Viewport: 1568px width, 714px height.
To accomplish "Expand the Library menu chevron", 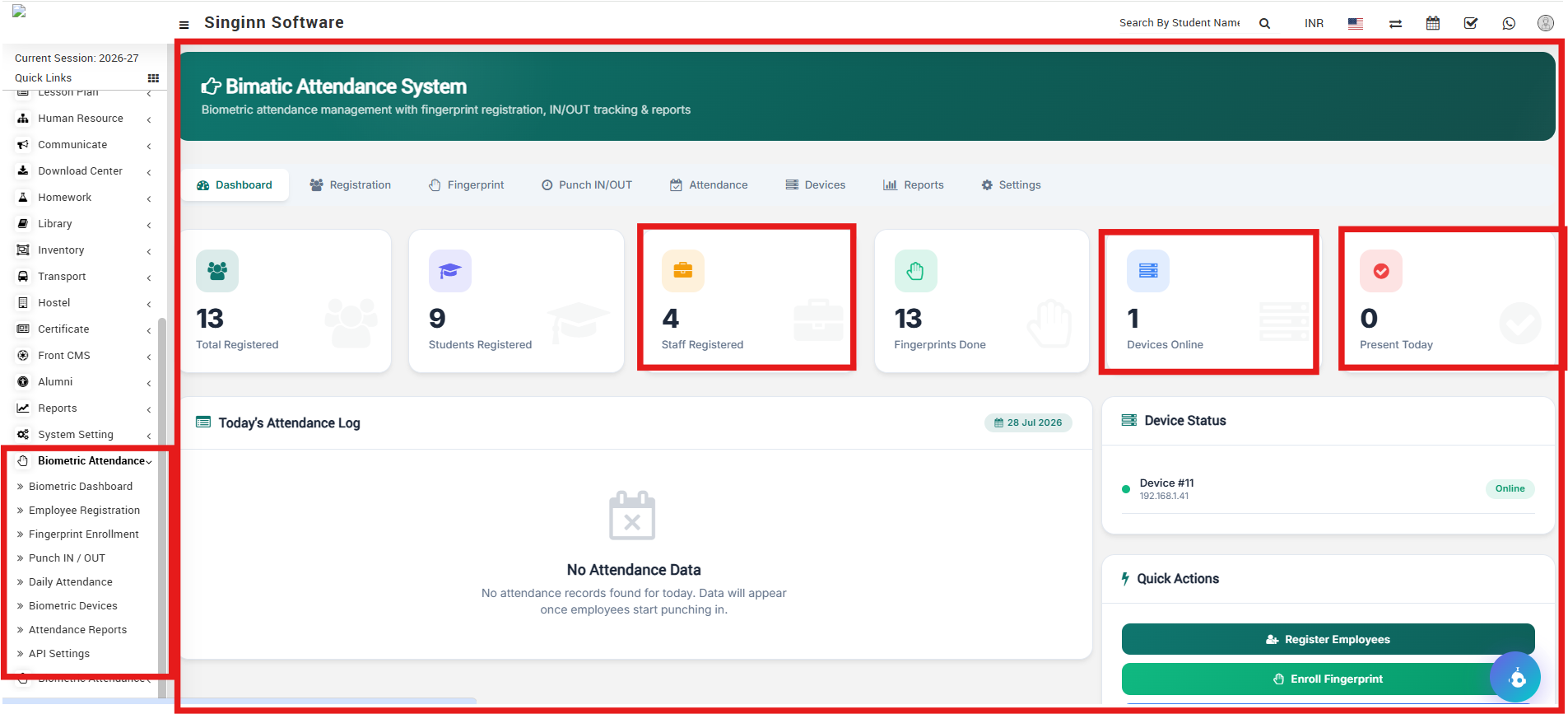I will 149,226.
